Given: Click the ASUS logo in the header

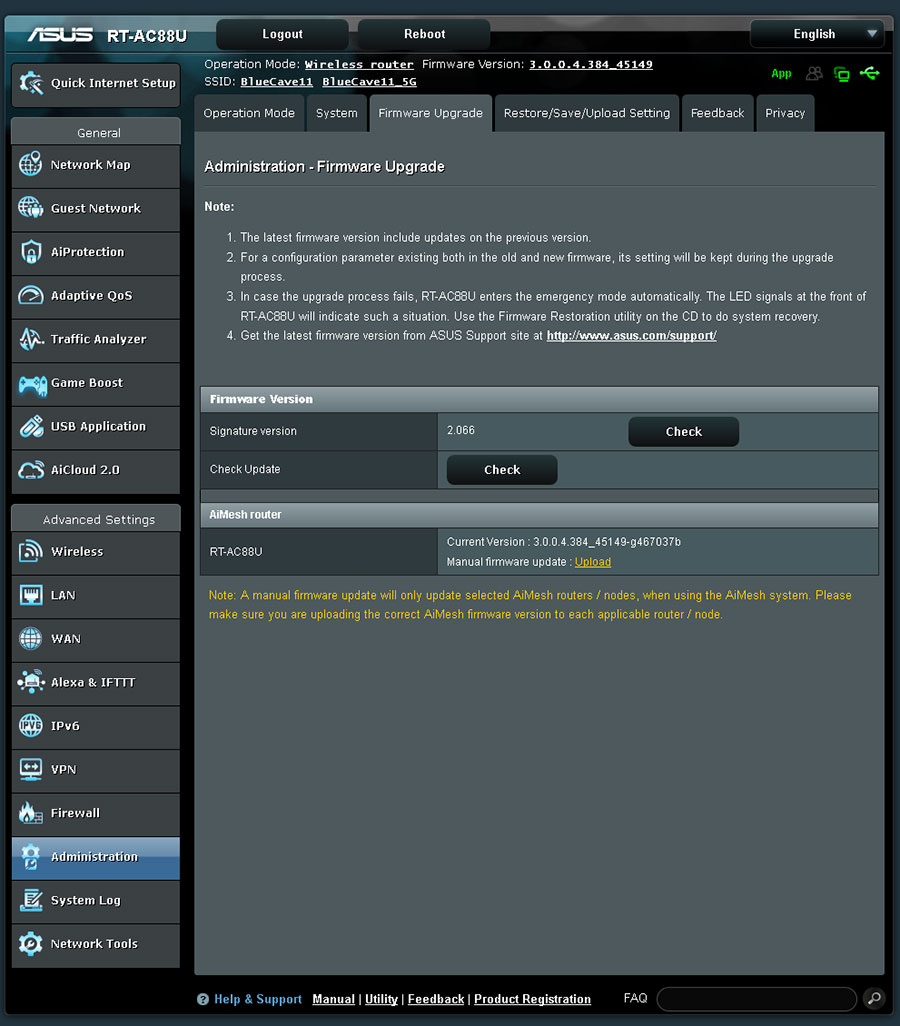Looking at the screenshot, I should (x=60, y=34).
